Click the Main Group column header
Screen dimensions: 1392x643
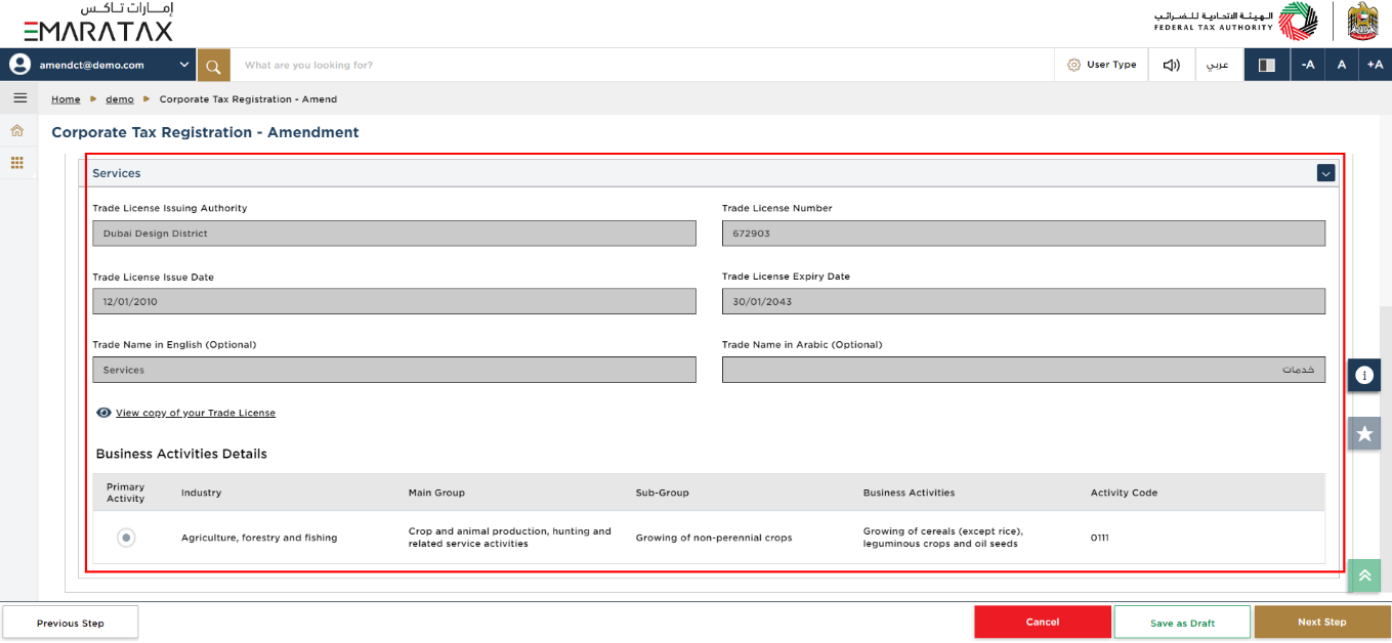click(436, 493)
